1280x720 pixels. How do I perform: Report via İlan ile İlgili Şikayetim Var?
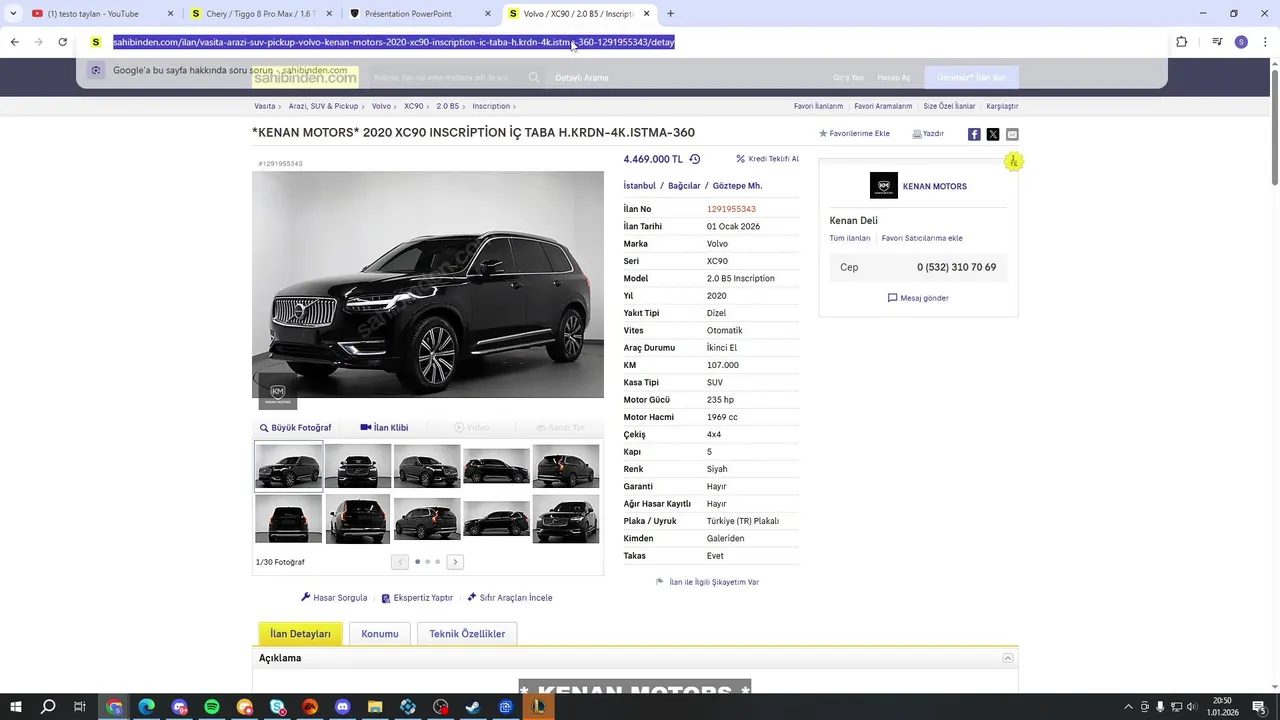coord(707,582)
